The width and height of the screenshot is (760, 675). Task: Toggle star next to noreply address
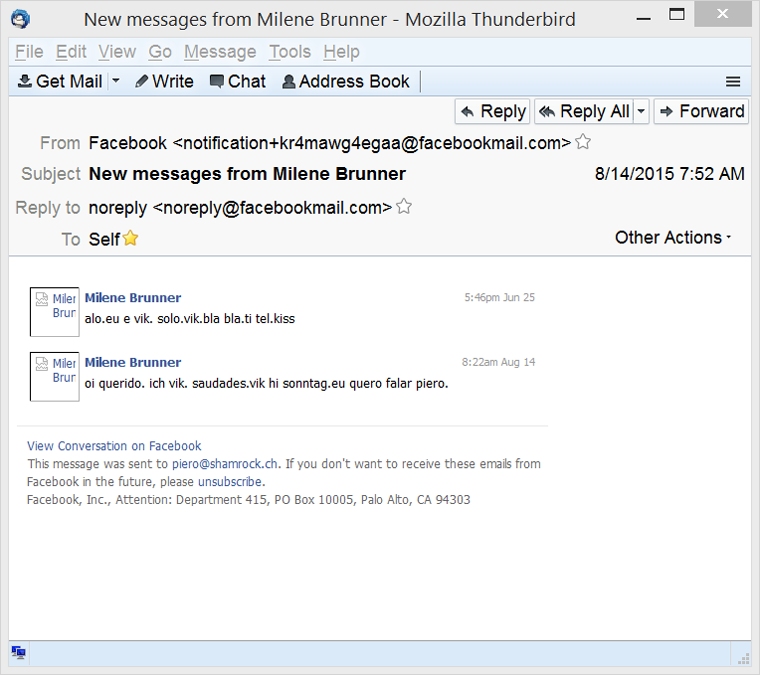point(404,207)
